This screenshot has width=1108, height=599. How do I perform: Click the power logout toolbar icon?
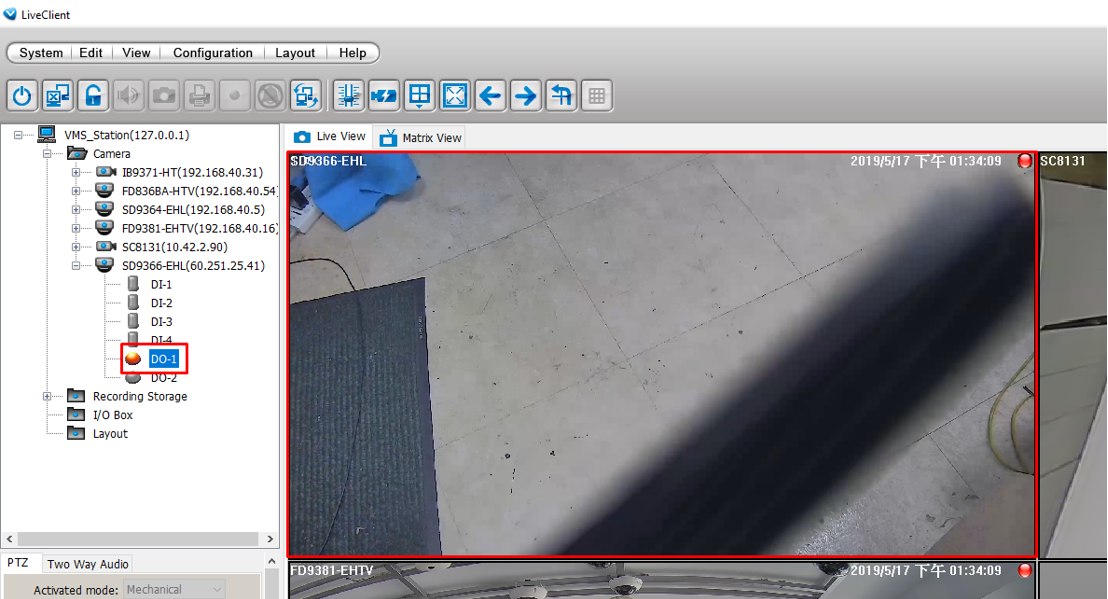(22, 96)
